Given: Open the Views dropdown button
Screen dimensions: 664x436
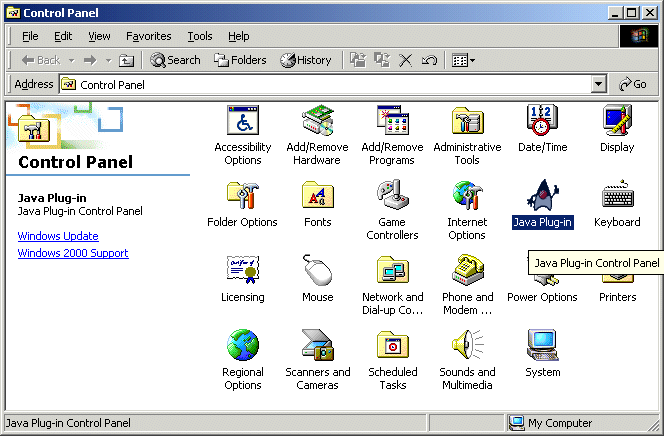Looking at the screenshot, I should [x=463, y=61].
